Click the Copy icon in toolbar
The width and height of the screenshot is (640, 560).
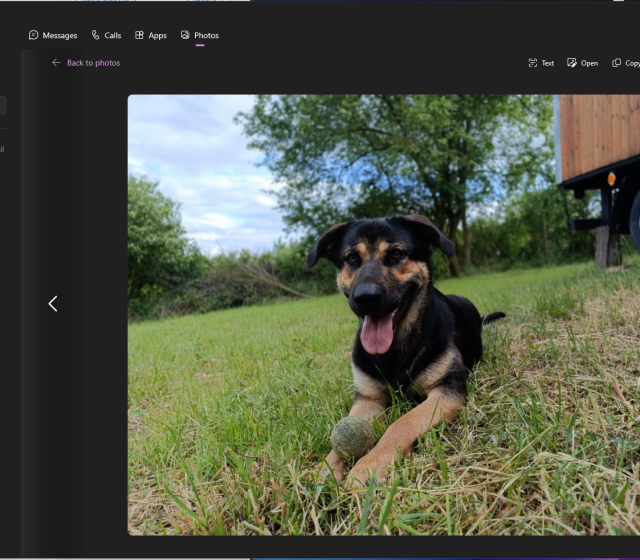coord(617,63)
